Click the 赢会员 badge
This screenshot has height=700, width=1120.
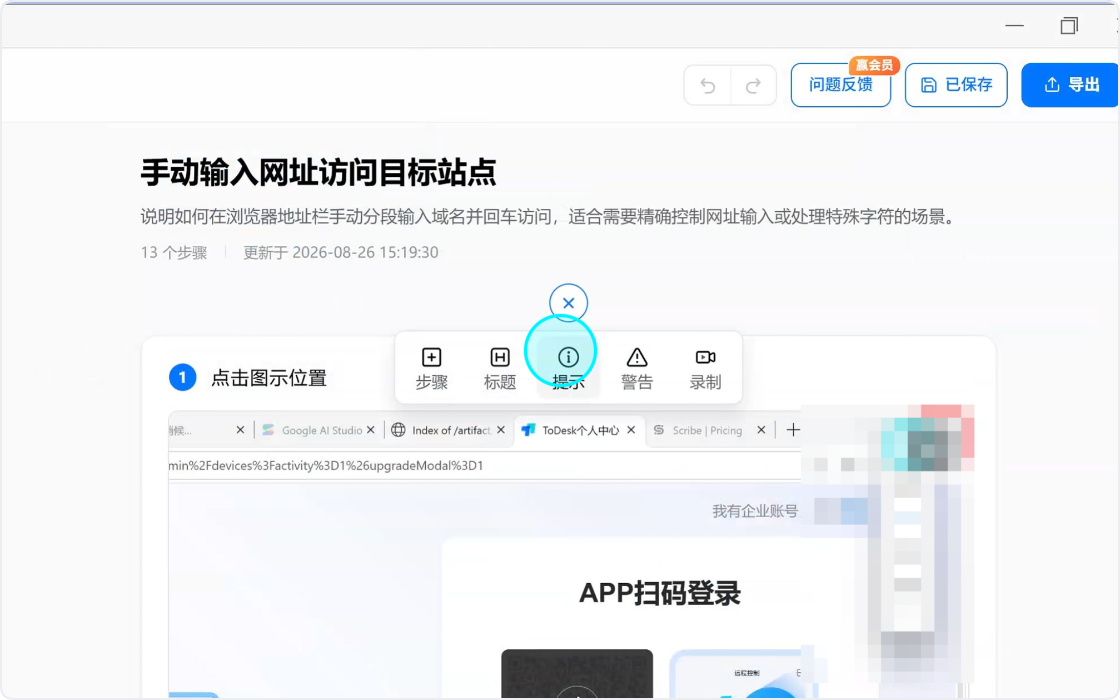point(874,65)
